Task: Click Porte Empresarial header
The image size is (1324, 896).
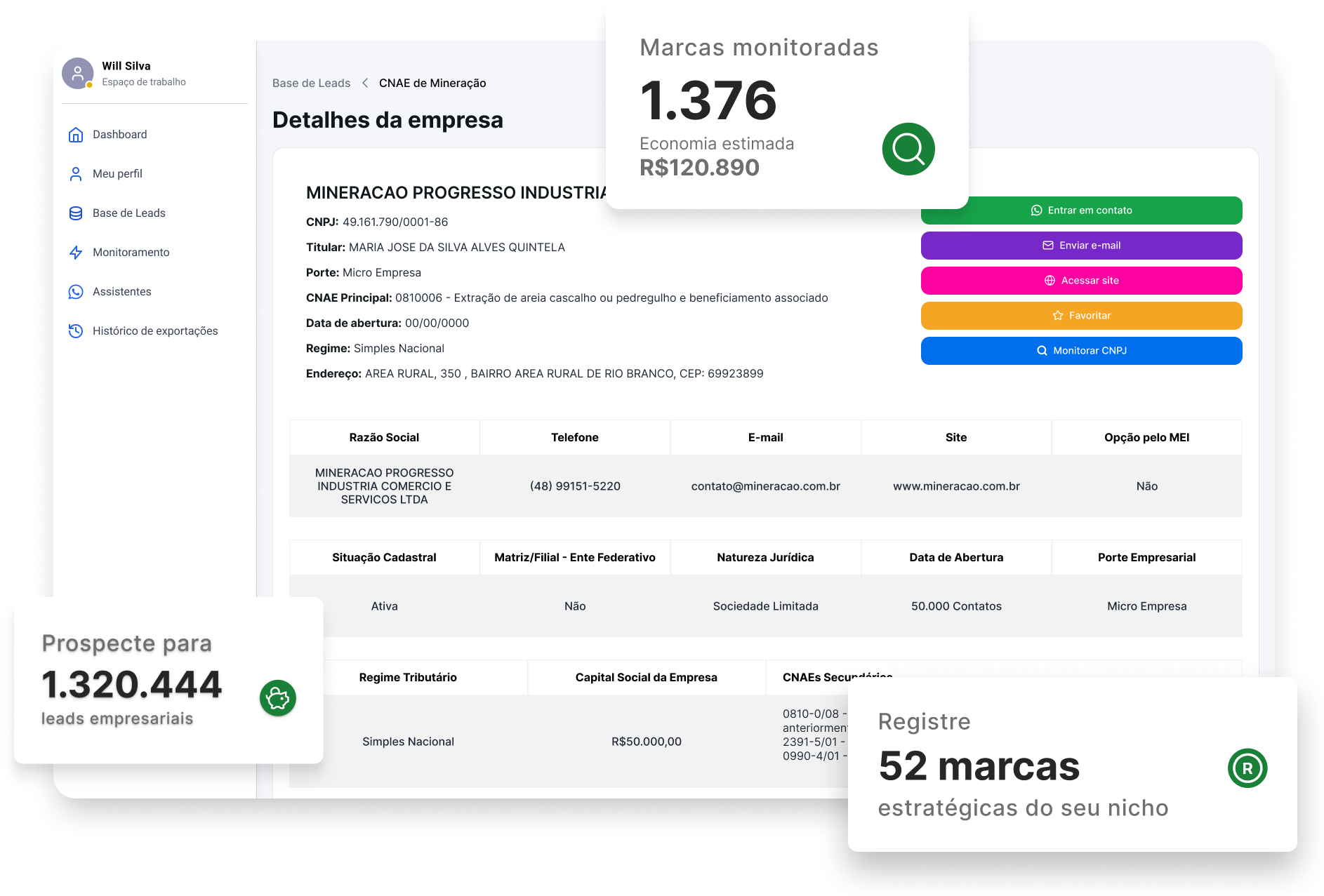Action: pos(1146,558)
